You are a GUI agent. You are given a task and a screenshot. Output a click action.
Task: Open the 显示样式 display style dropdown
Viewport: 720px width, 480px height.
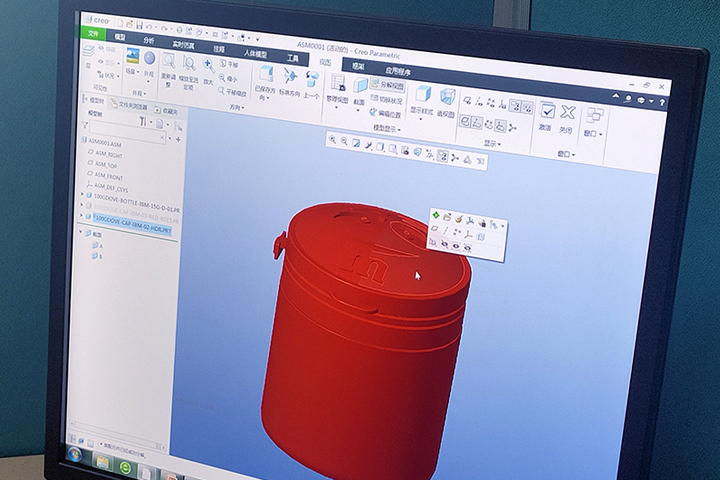(x=421, y=97)
